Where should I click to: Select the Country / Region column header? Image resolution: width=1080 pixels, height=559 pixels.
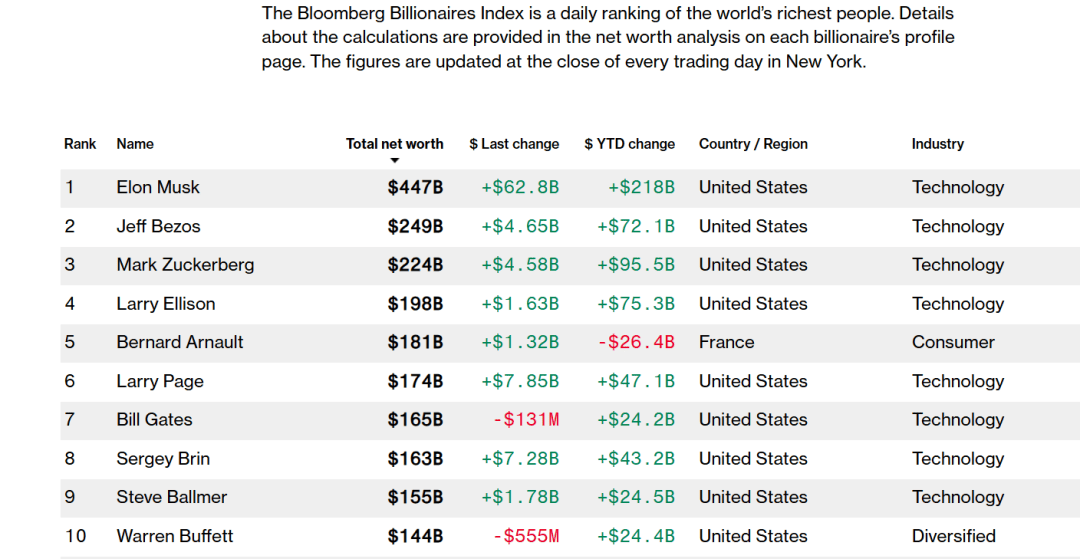point(753,144)
